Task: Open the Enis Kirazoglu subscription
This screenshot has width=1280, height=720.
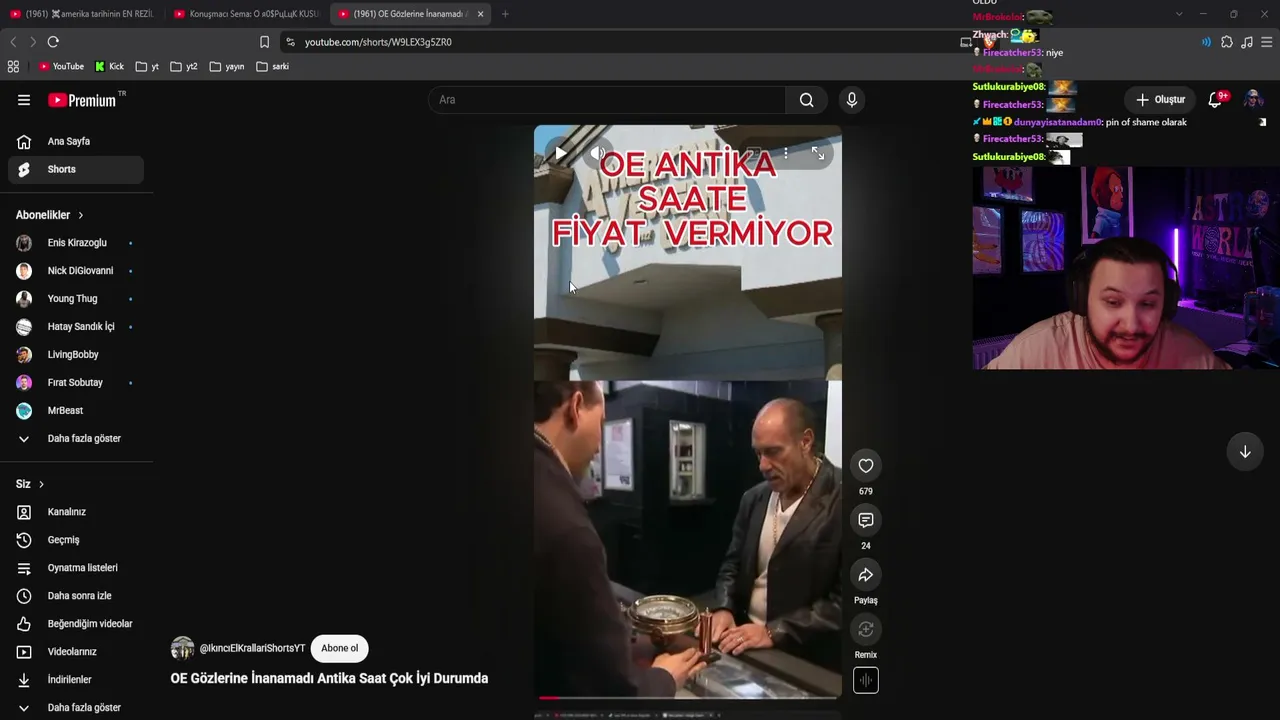Action: 76,243
